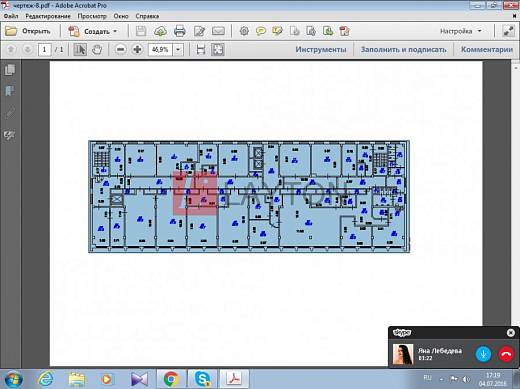Screen dimensions: 520x389
Task: Click the page number input field
Action: click(44, 50)
